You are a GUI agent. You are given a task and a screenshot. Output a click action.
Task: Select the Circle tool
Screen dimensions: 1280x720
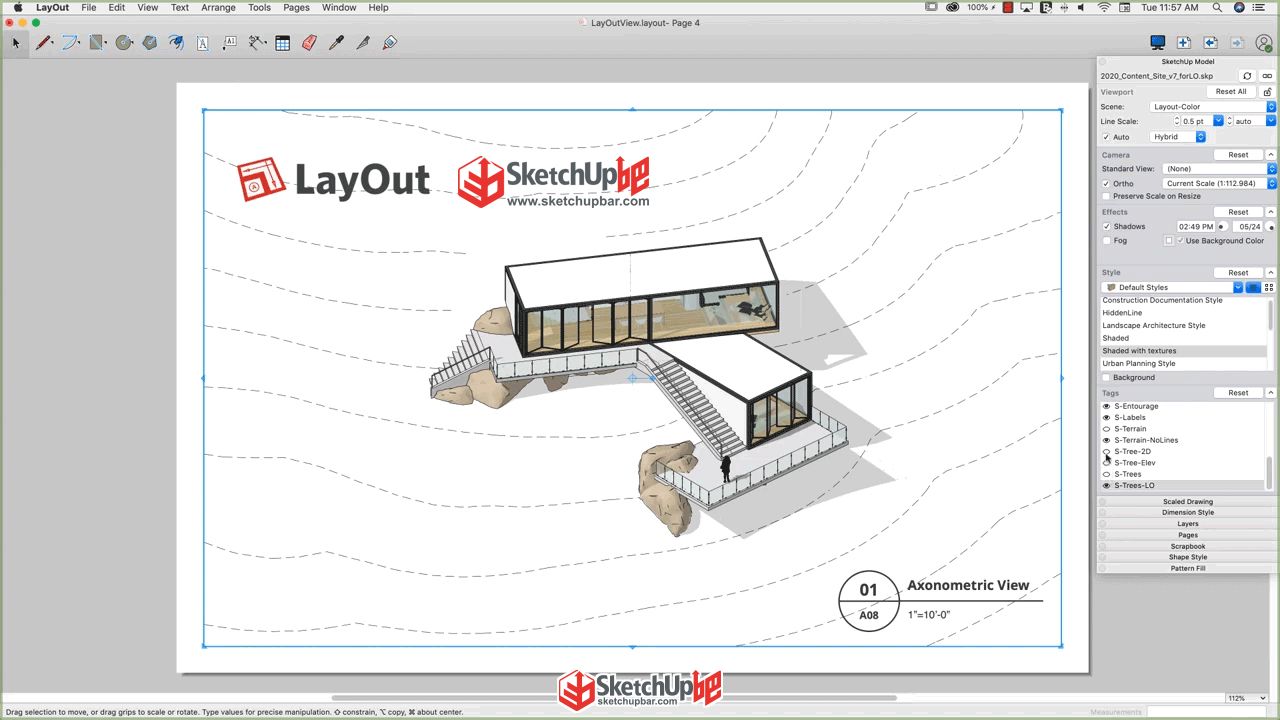(x=124, y=43)
